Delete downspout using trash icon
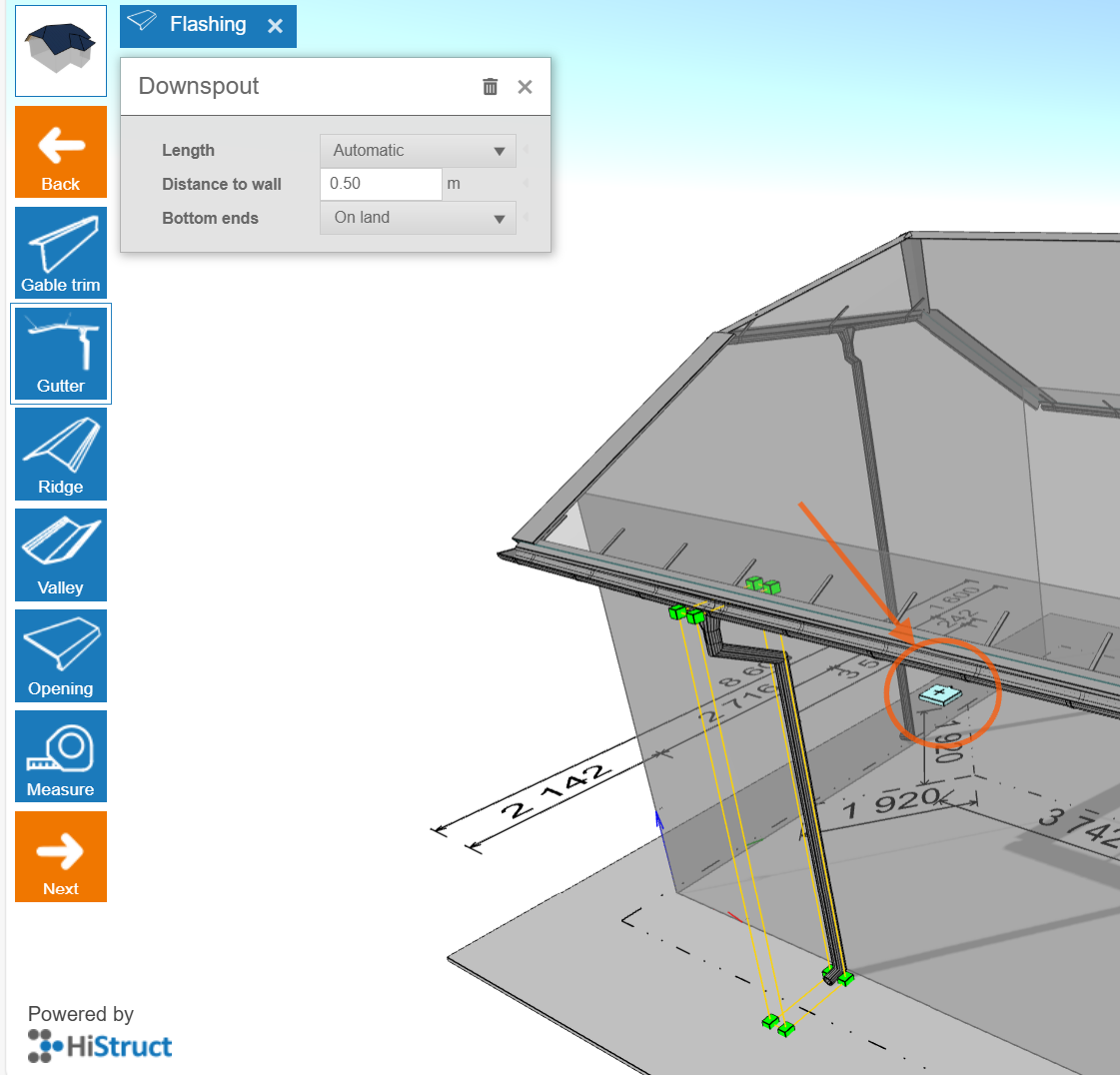The height and width of the screenshot is (1075, 1120). click(490, 87)
